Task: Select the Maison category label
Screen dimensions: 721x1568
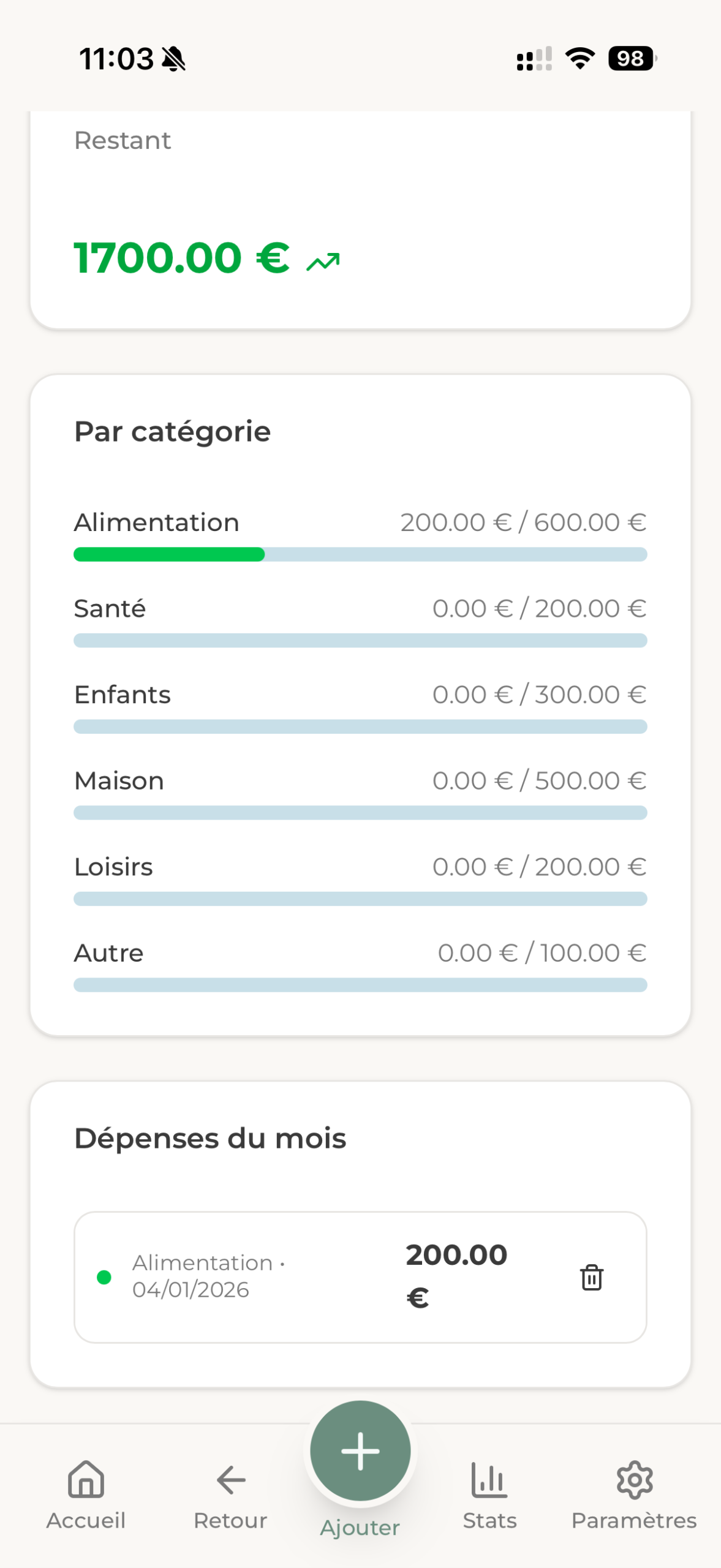Action: pyautogui.click(x=119, y=781)
